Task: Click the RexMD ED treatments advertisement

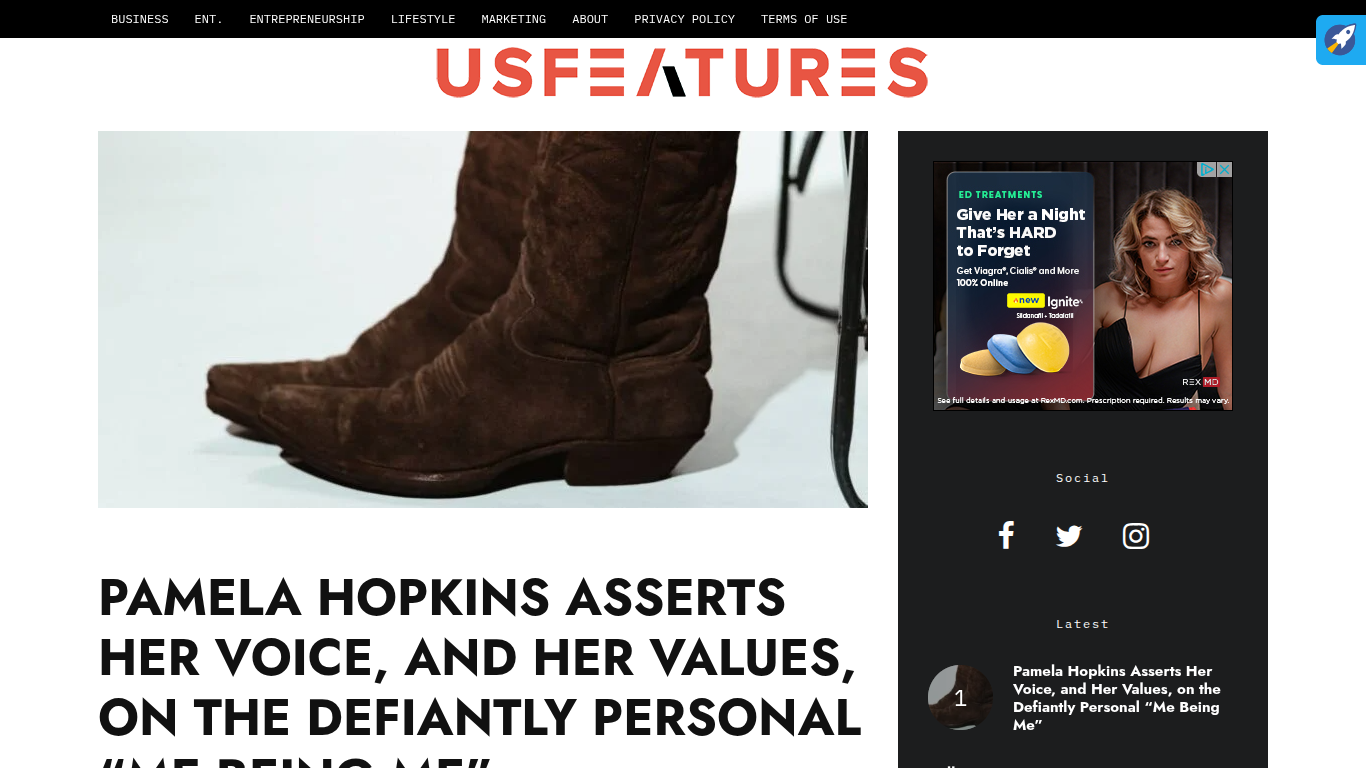Action: point(1083,286)
